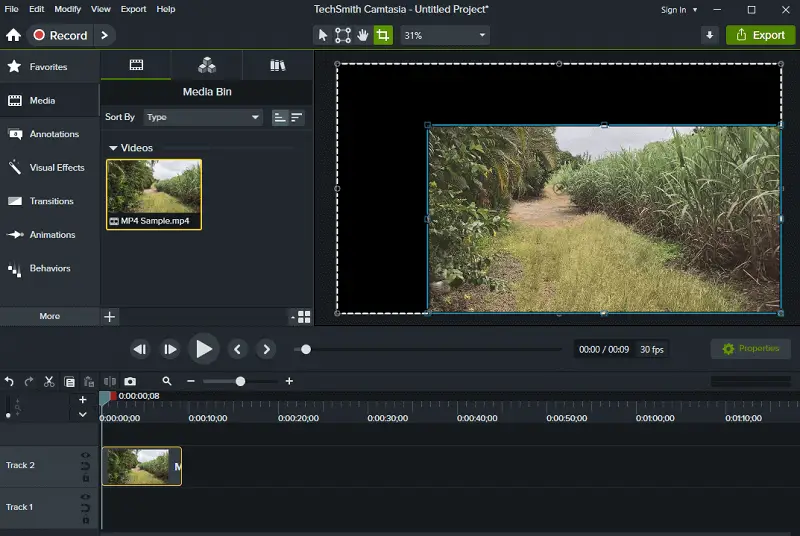Open the File menu
Image resolution: width=800 pixels, height=536 pixels.
pyautogui.click(x=11, y=9)
